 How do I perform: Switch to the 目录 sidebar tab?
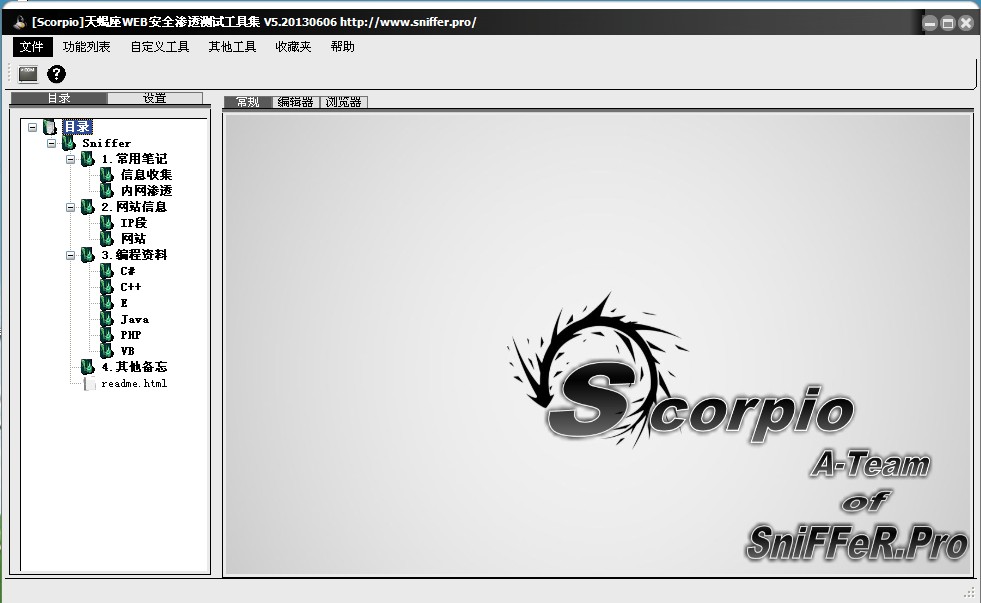[x=59, y=98]
